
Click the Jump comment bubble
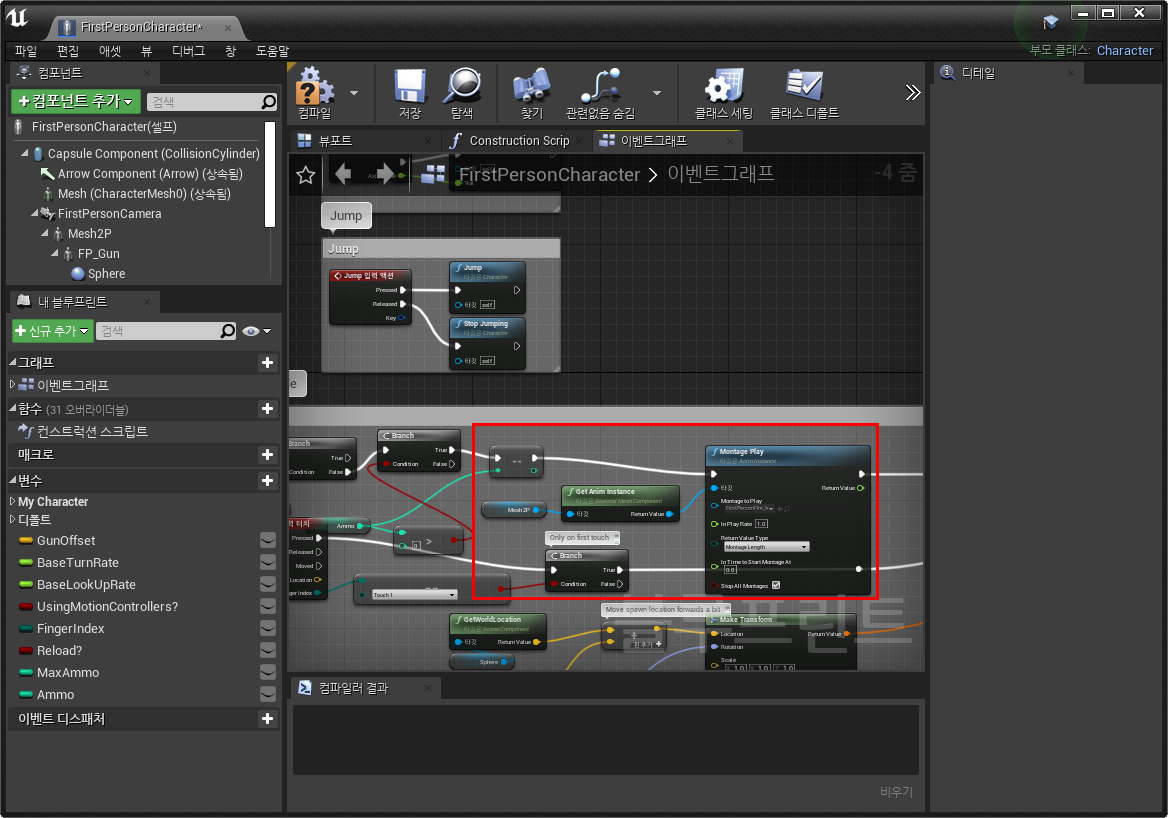point(346,215)
